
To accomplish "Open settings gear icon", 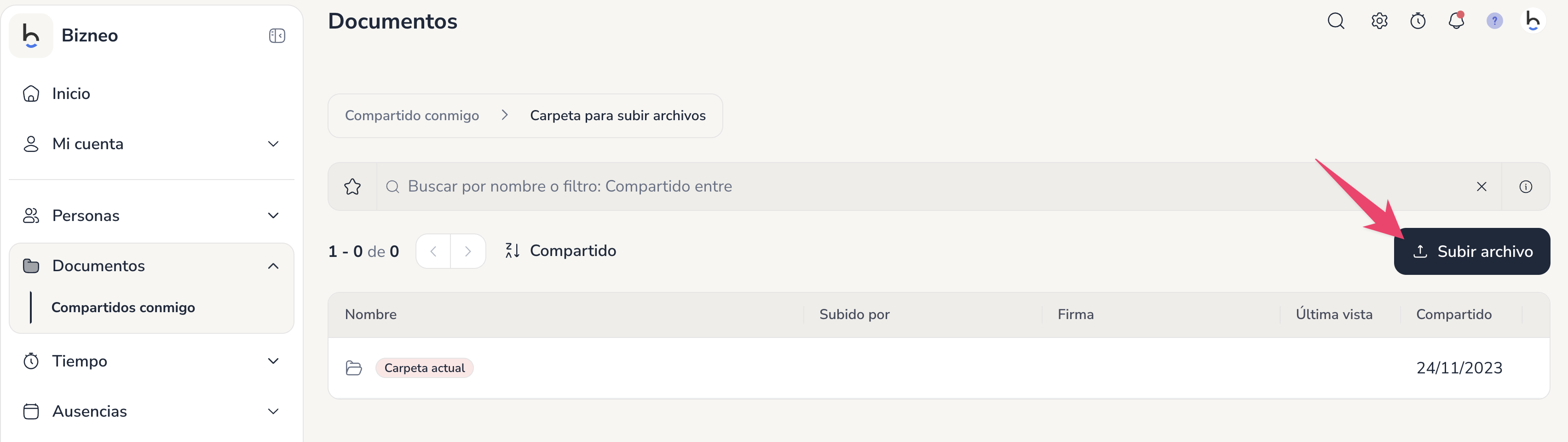I will pos(1379,21).
